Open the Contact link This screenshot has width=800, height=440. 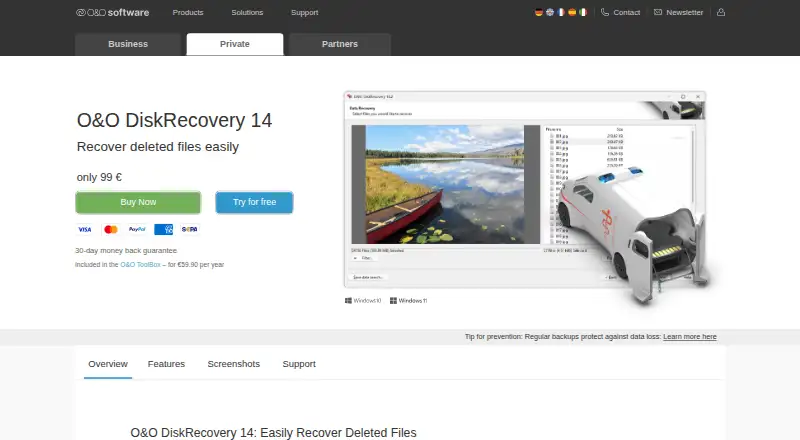[x=627, y=12]
